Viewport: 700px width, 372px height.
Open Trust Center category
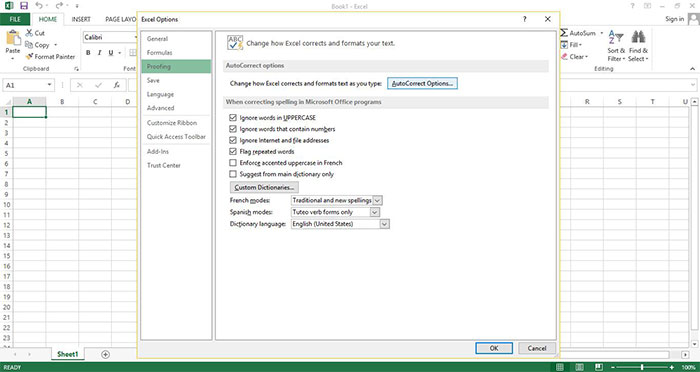click(164, 165)
